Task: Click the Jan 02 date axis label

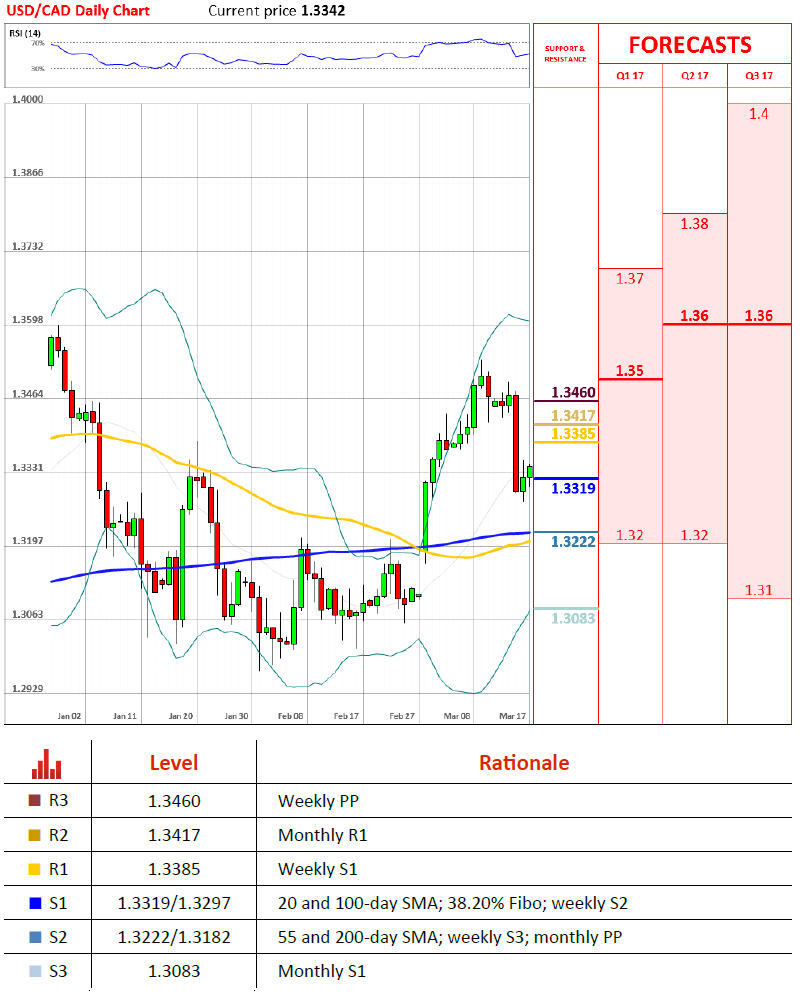Action: pyautogui.click(x=69, y=716)
